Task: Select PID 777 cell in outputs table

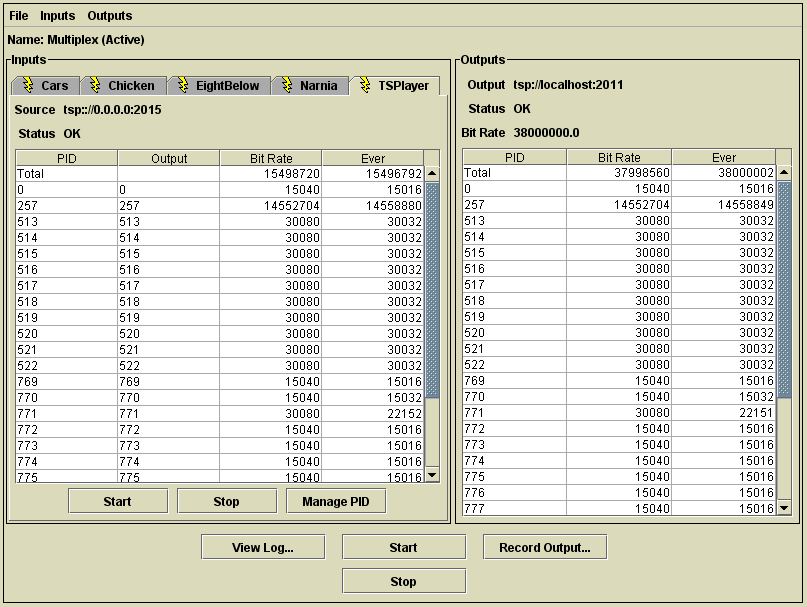Action: (515, 508)
